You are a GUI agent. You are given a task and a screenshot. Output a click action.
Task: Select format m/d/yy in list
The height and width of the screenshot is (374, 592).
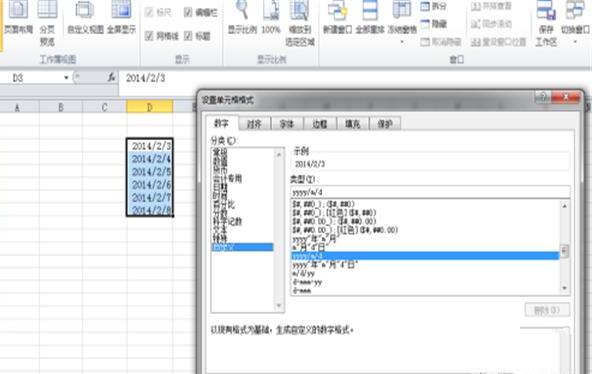point(304,273)
